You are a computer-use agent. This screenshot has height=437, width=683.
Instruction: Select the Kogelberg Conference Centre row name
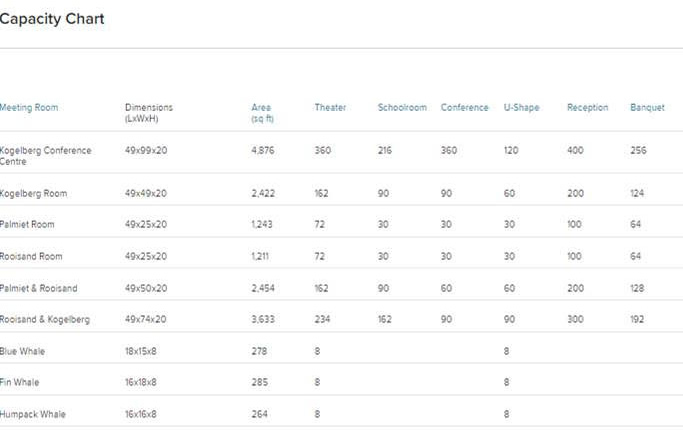(x=45, y=156)
